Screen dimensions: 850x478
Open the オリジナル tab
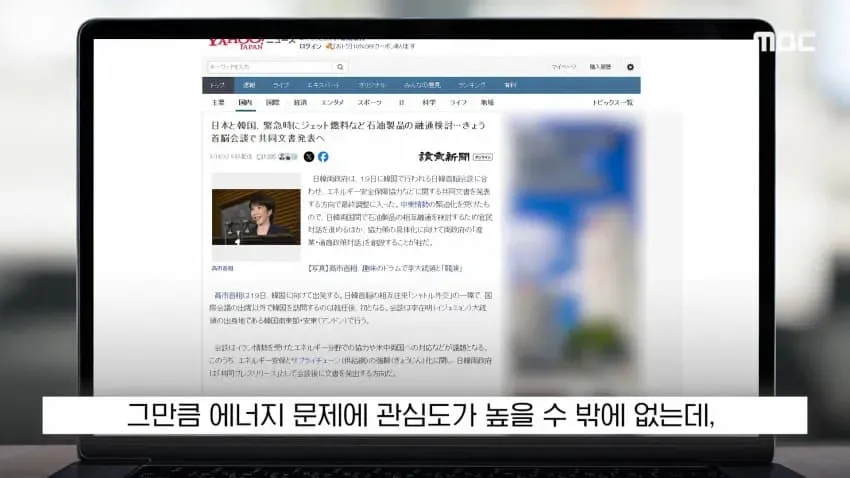372,85
